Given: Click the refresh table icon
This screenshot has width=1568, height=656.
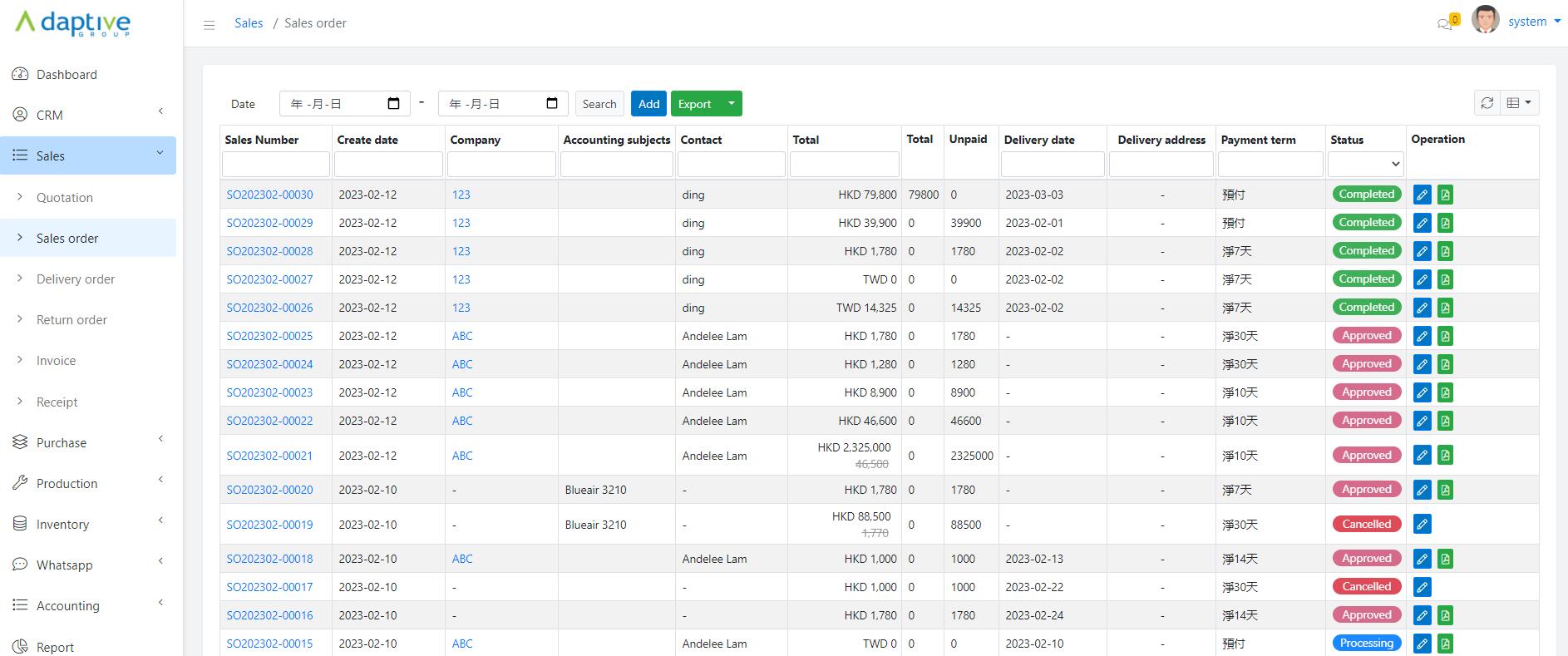Looking at the screenshot, I should pos(1487,103).
